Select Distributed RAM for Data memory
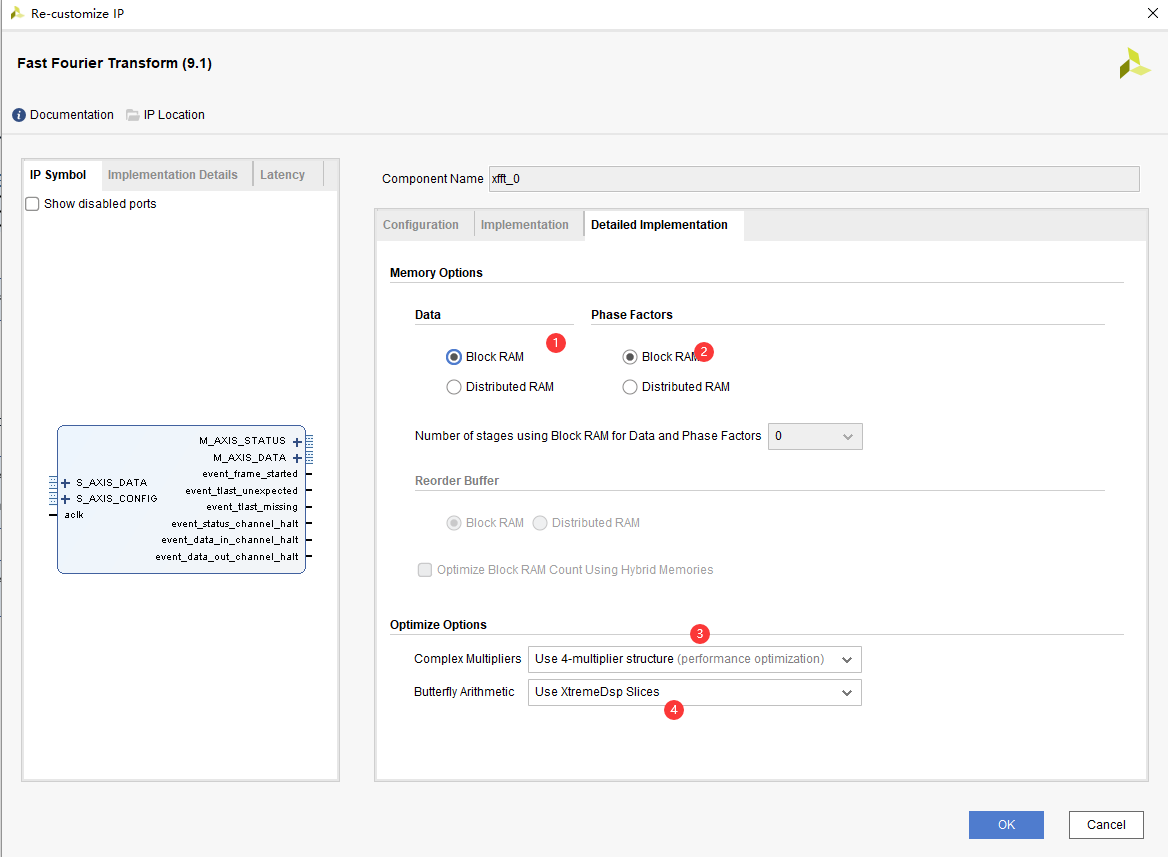 pos(454,387)
